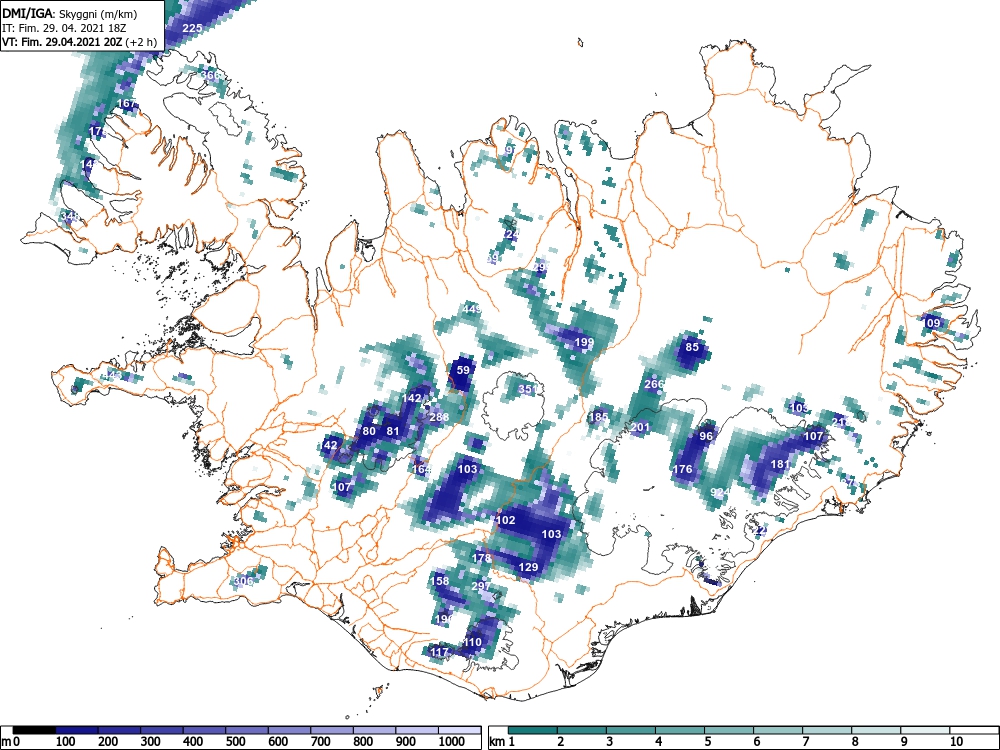The width and height of the screenshot is (1000, 750).
Task: Click the '400' metre legend label
Action: point(193,742)
